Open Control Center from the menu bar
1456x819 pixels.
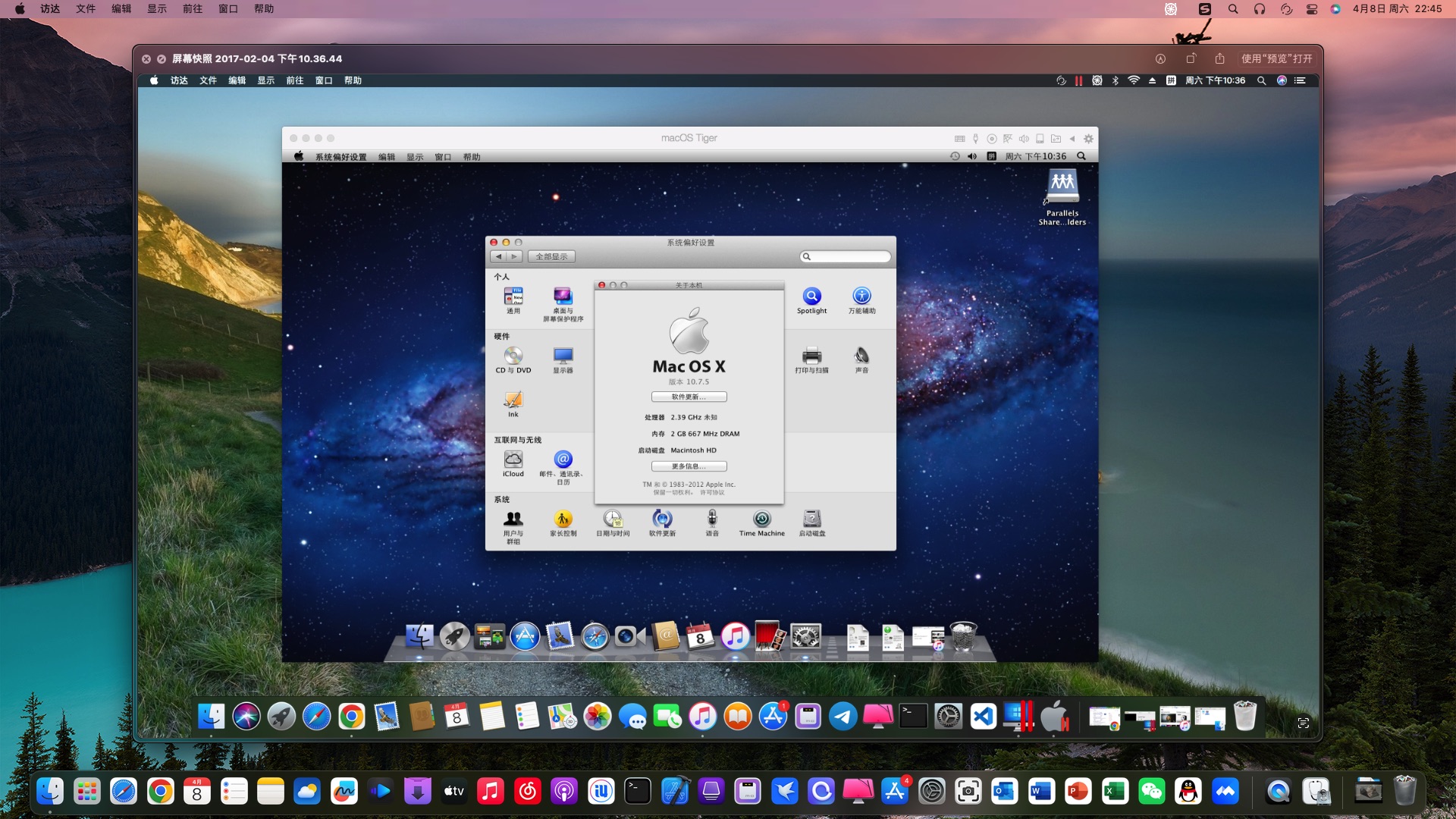(x=1312, y=8)
